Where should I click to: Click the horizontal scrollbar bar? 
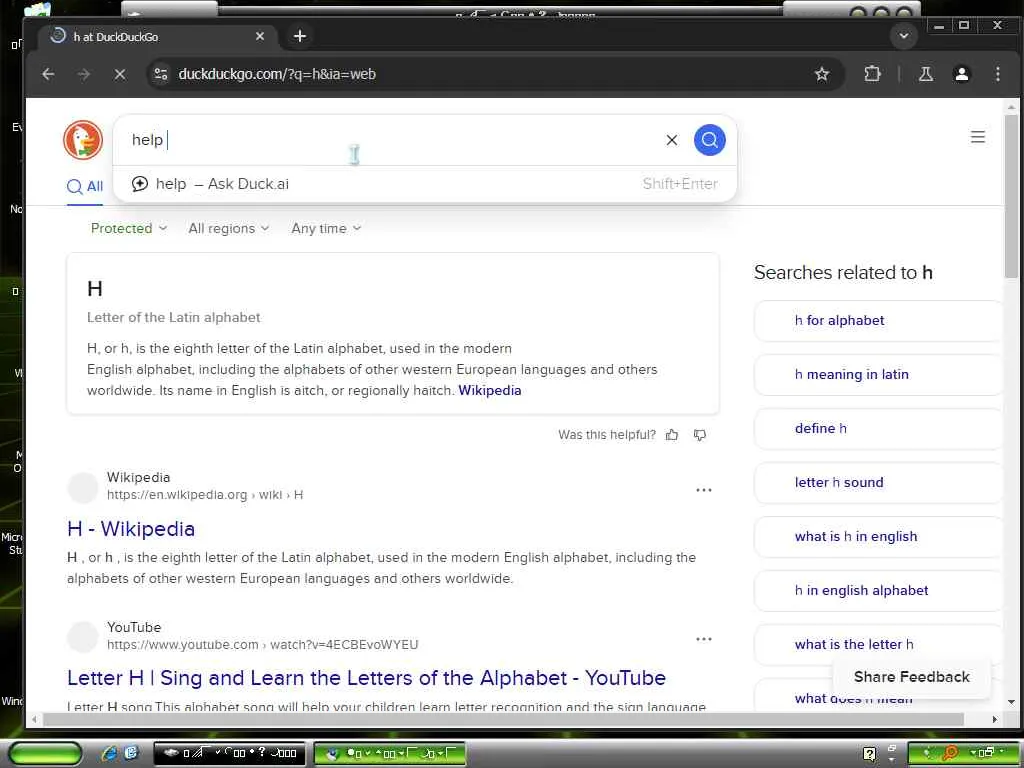(x=503, y=719)
